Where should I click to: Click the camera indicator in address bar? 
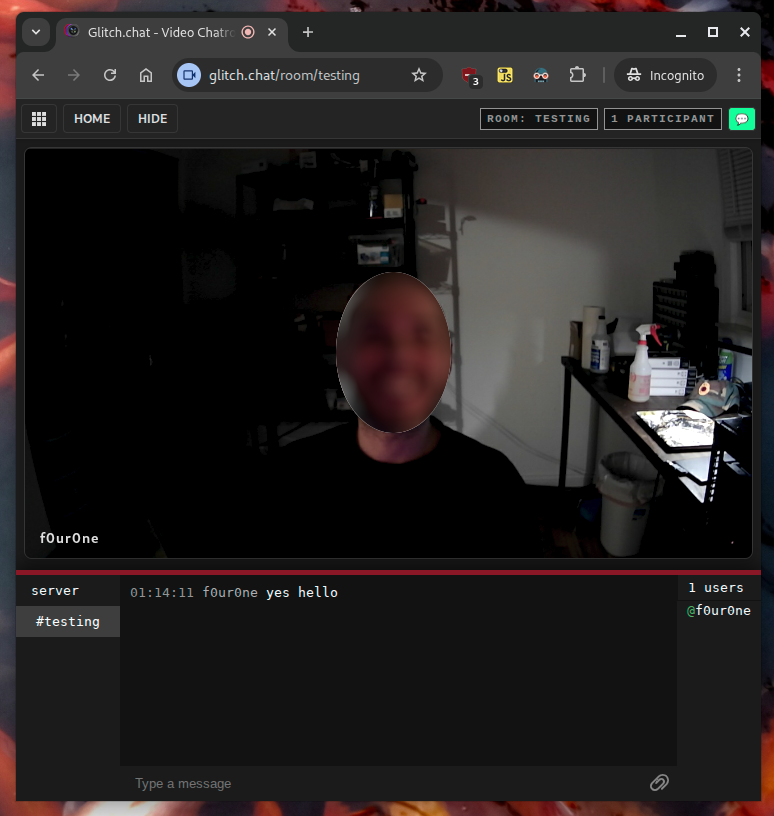189,75
